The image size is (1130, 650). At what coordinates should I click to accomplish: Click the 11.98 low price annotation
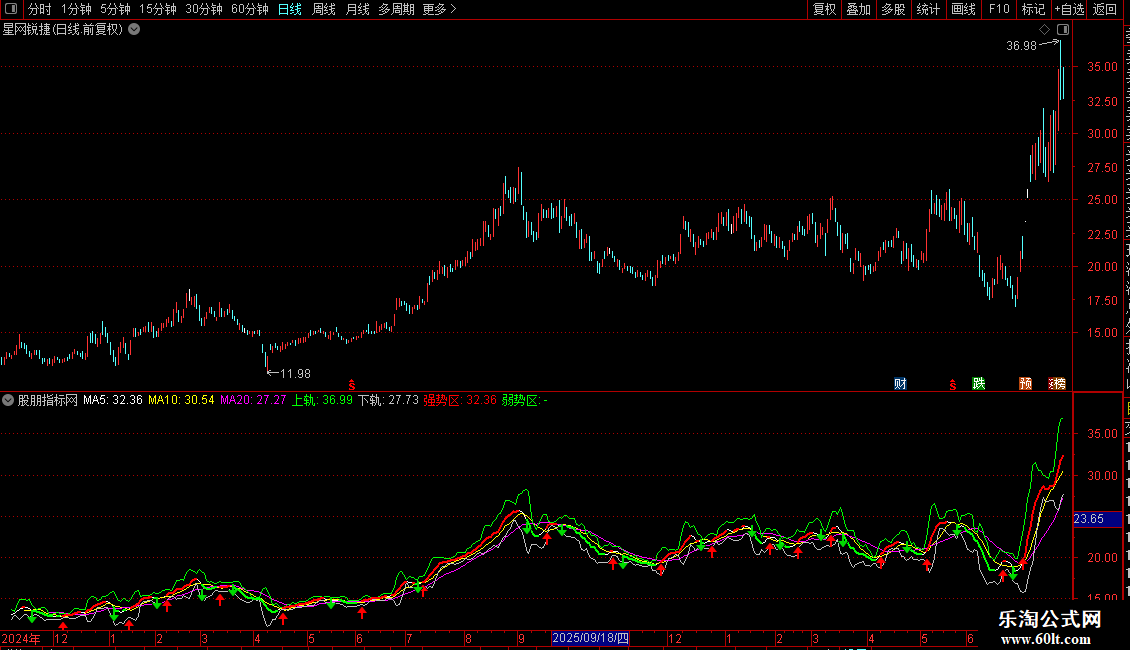pos(295,373)
